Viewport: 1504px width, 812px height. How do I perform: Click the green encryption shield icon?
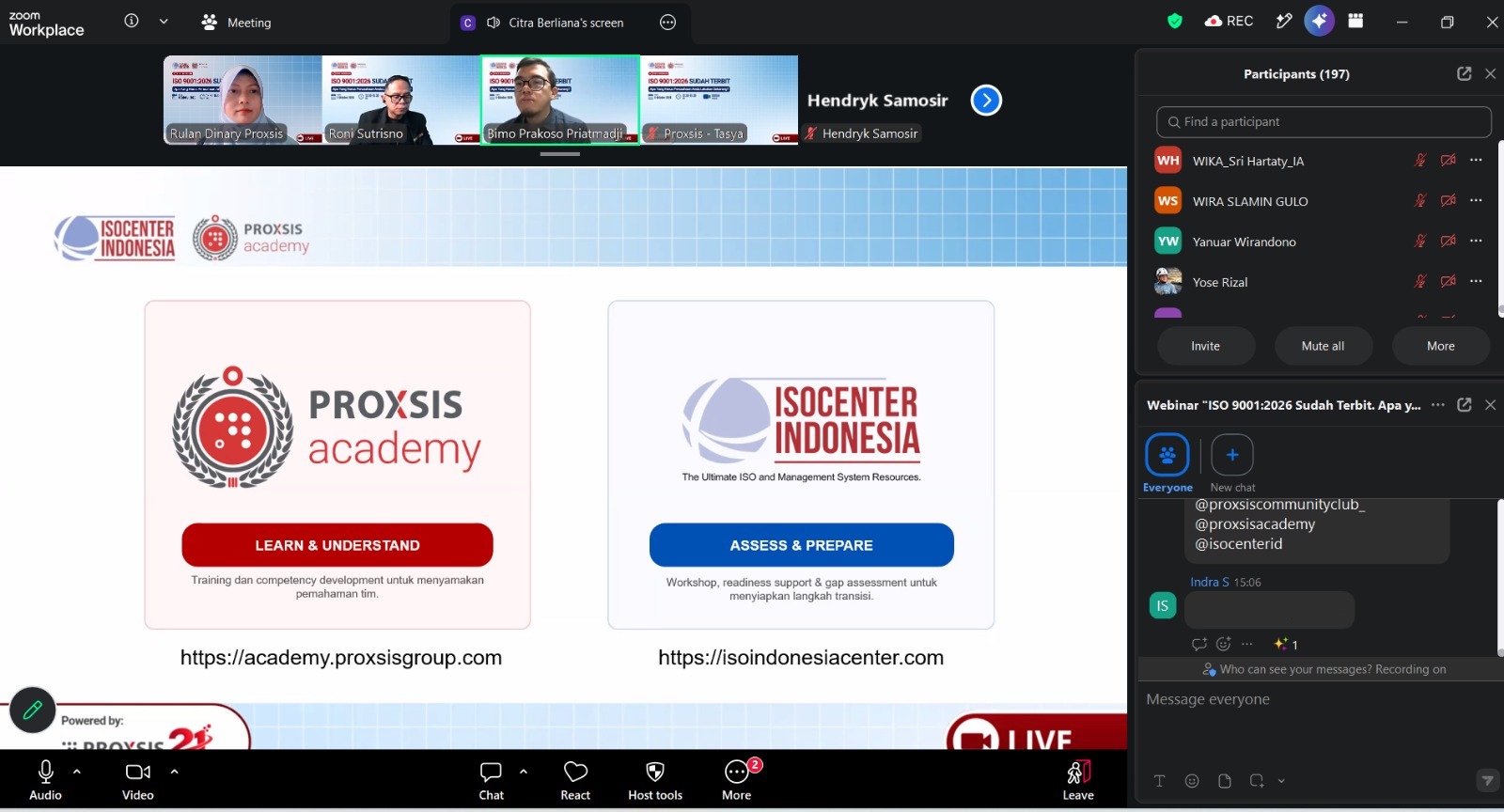(x=1174, y=21)
